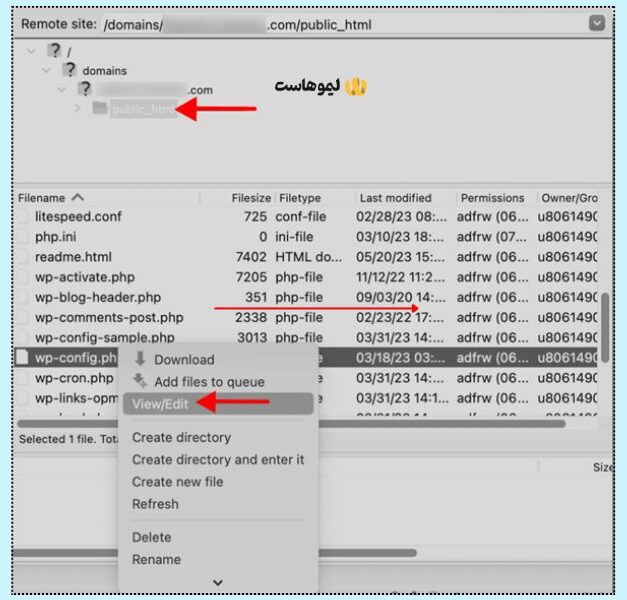Click the HTML do... filetype cell
This screenshot has height=600, width=627.
click(308, 257)
